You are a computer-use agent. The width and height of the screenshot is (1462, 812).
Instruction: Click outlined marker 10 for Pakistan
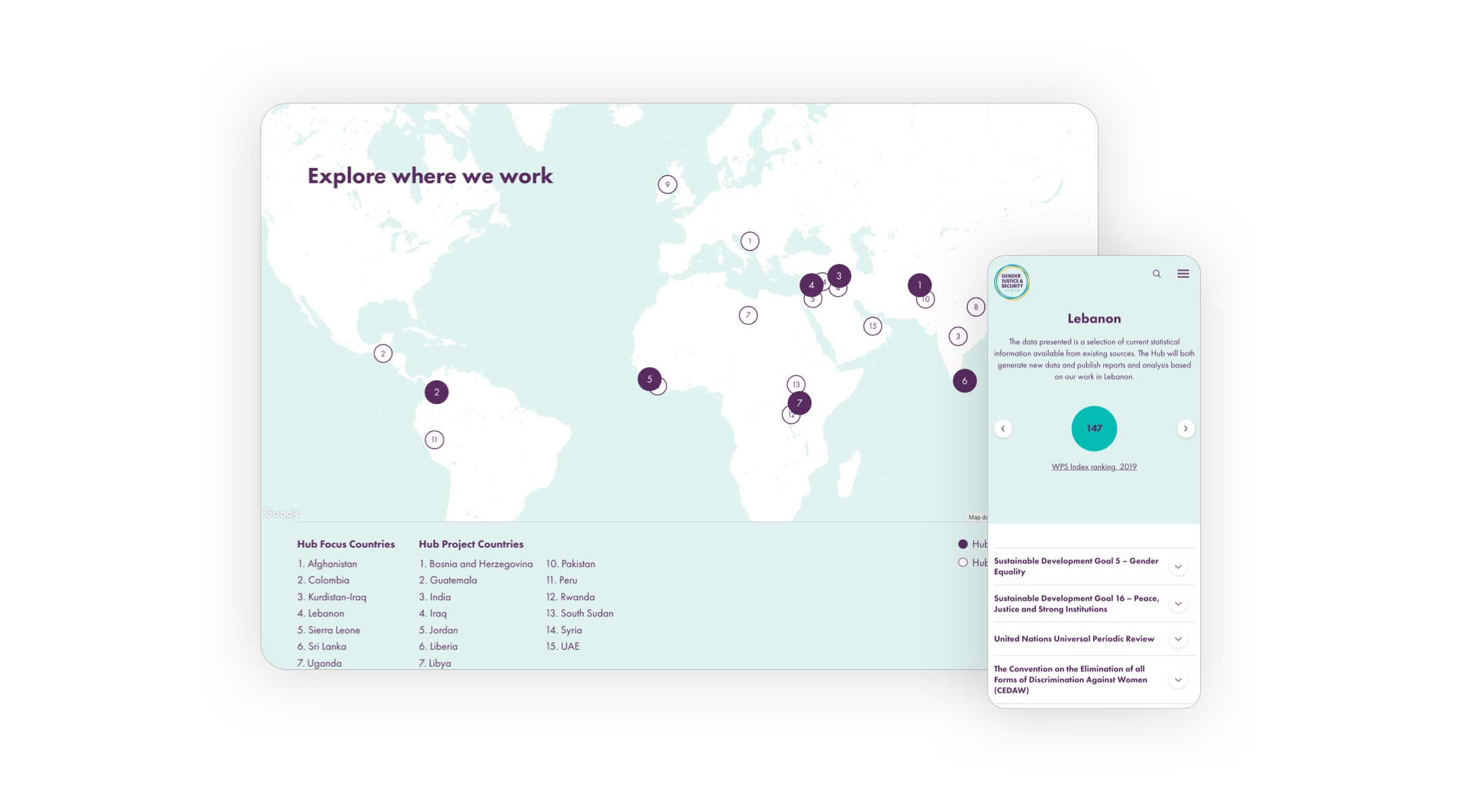(x=927, y=300)
